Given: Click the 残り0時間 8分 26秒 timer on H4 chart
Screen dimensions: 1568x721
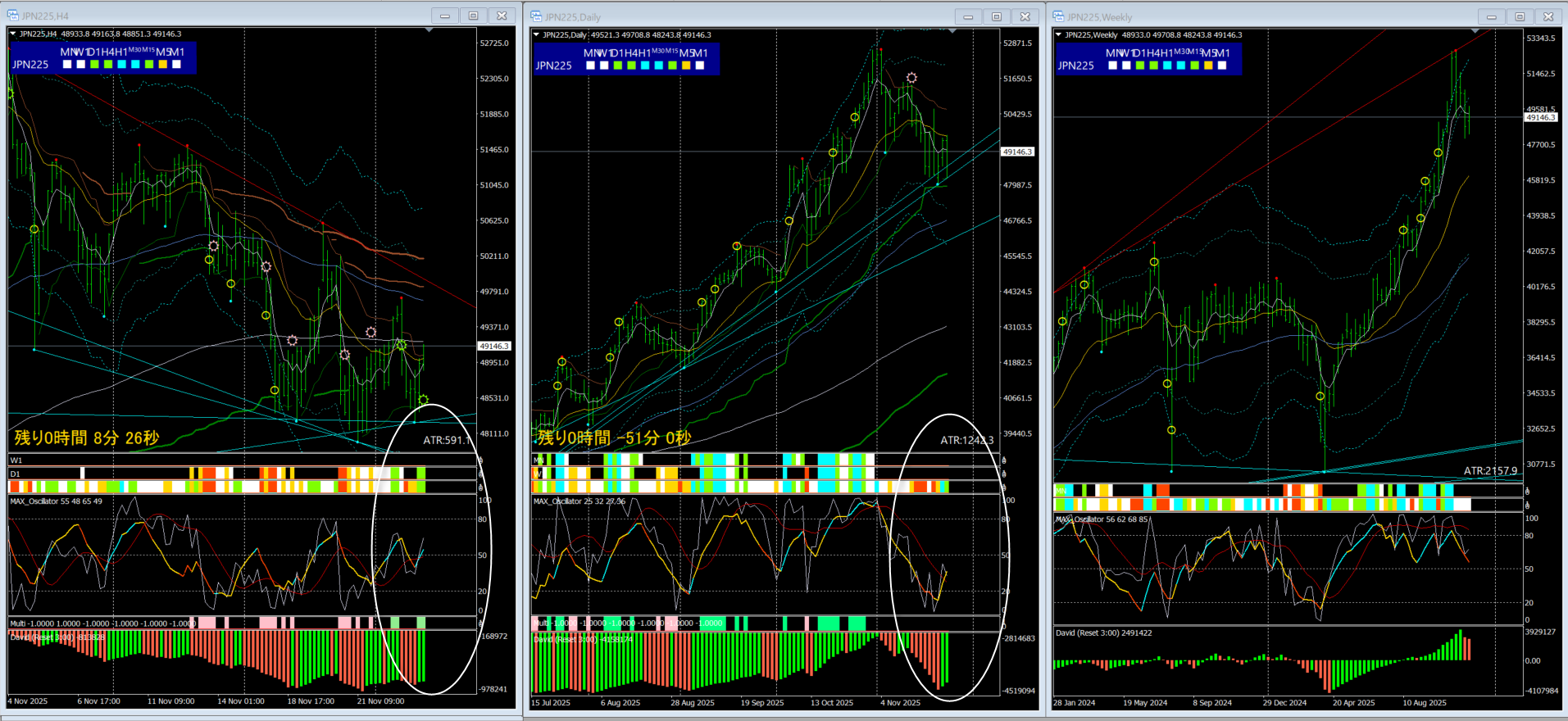Looking at the screenshot, I should pos(86,438).
